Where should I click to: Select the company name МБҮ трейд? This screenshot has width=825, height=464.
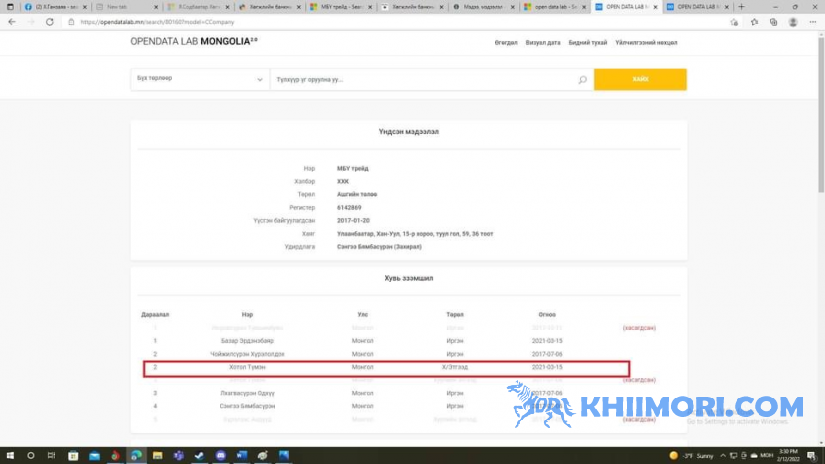[353, 169]
